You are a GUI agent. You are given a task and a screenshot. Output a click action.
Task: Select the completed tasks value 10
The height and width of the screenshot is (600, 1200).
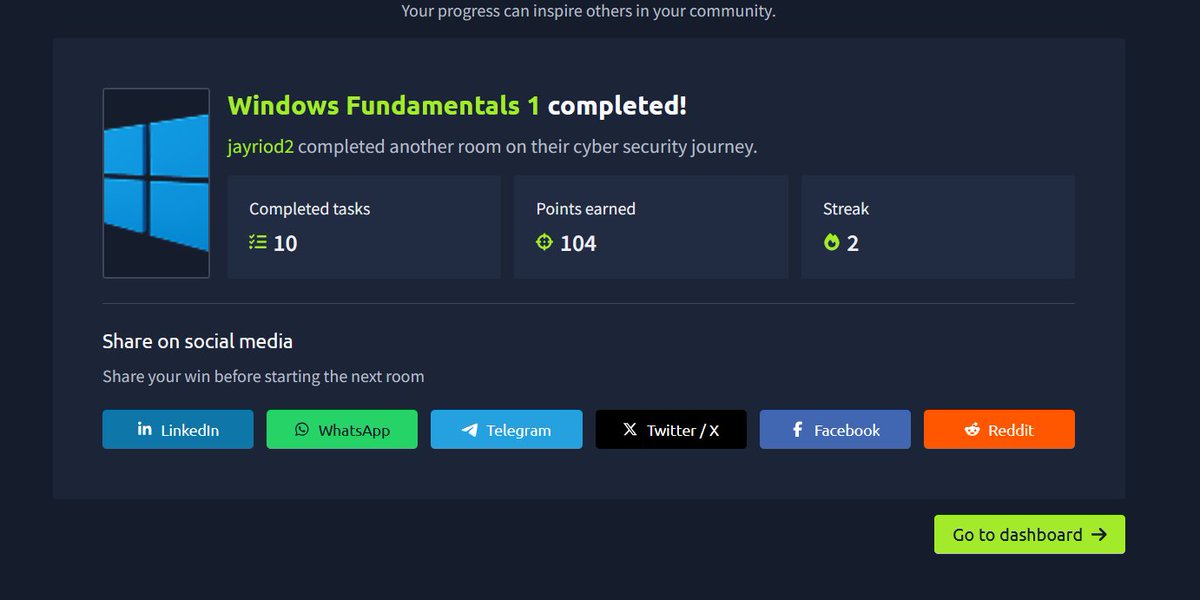point(285,243)
